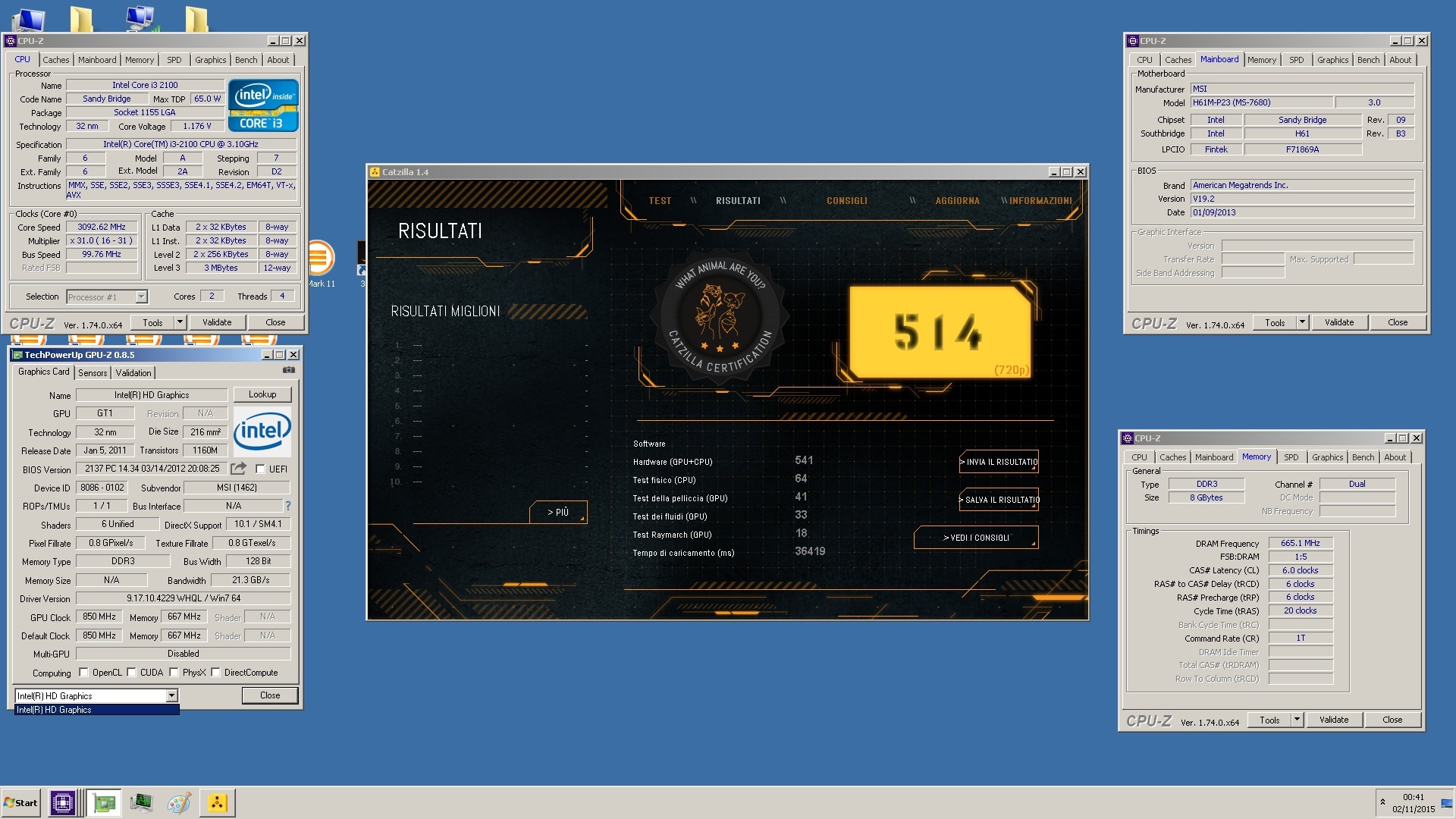
Task: Toggle the PhysX checkbox
Action: (x=174, y=672)
